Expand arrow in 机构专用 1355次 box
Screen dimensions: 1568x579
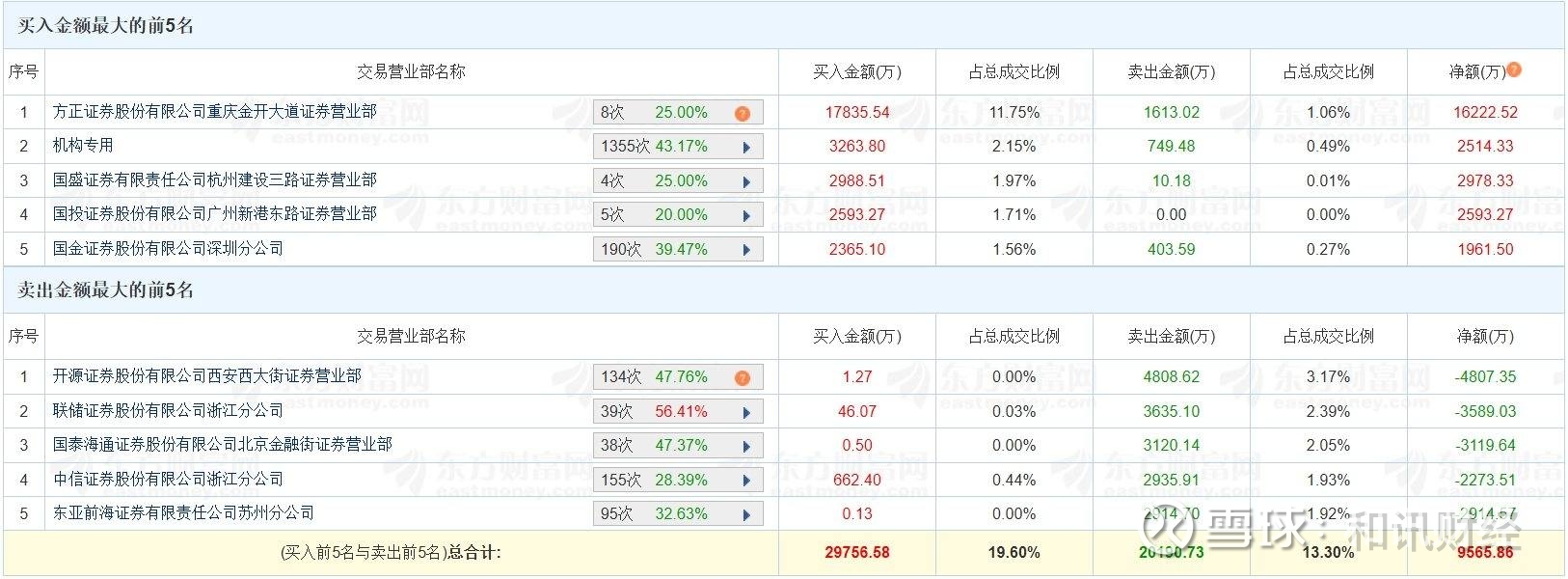tap(746, 148)
